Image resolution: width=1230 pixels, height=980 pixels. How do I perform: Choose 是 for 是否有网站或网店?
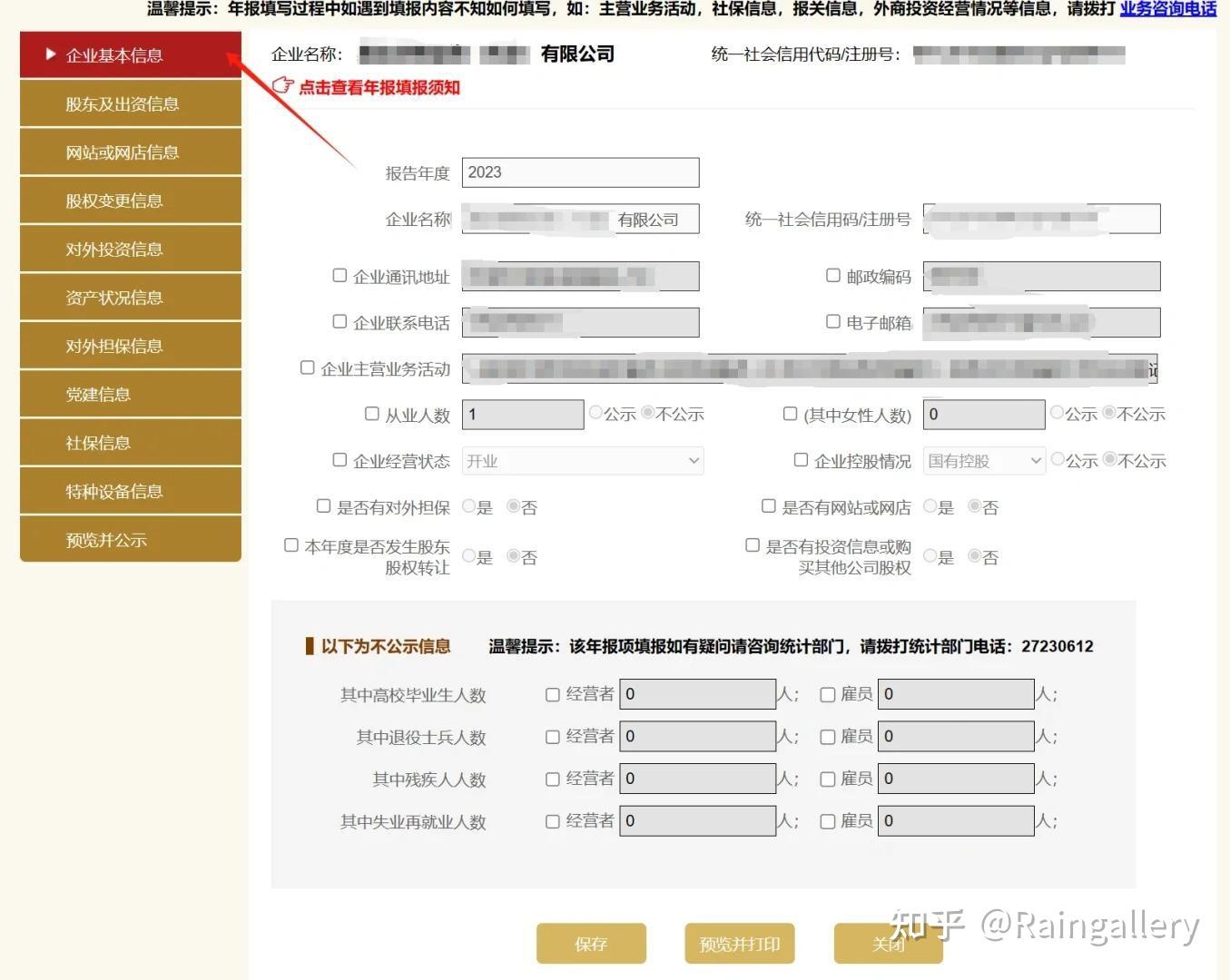coord(930,506)
